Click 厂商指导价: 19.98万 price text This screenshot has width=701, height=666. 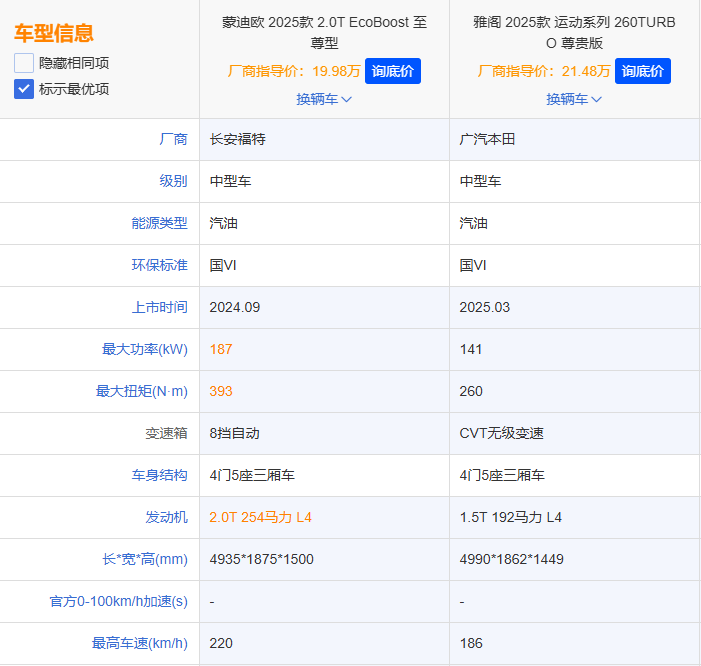[294, 71]
